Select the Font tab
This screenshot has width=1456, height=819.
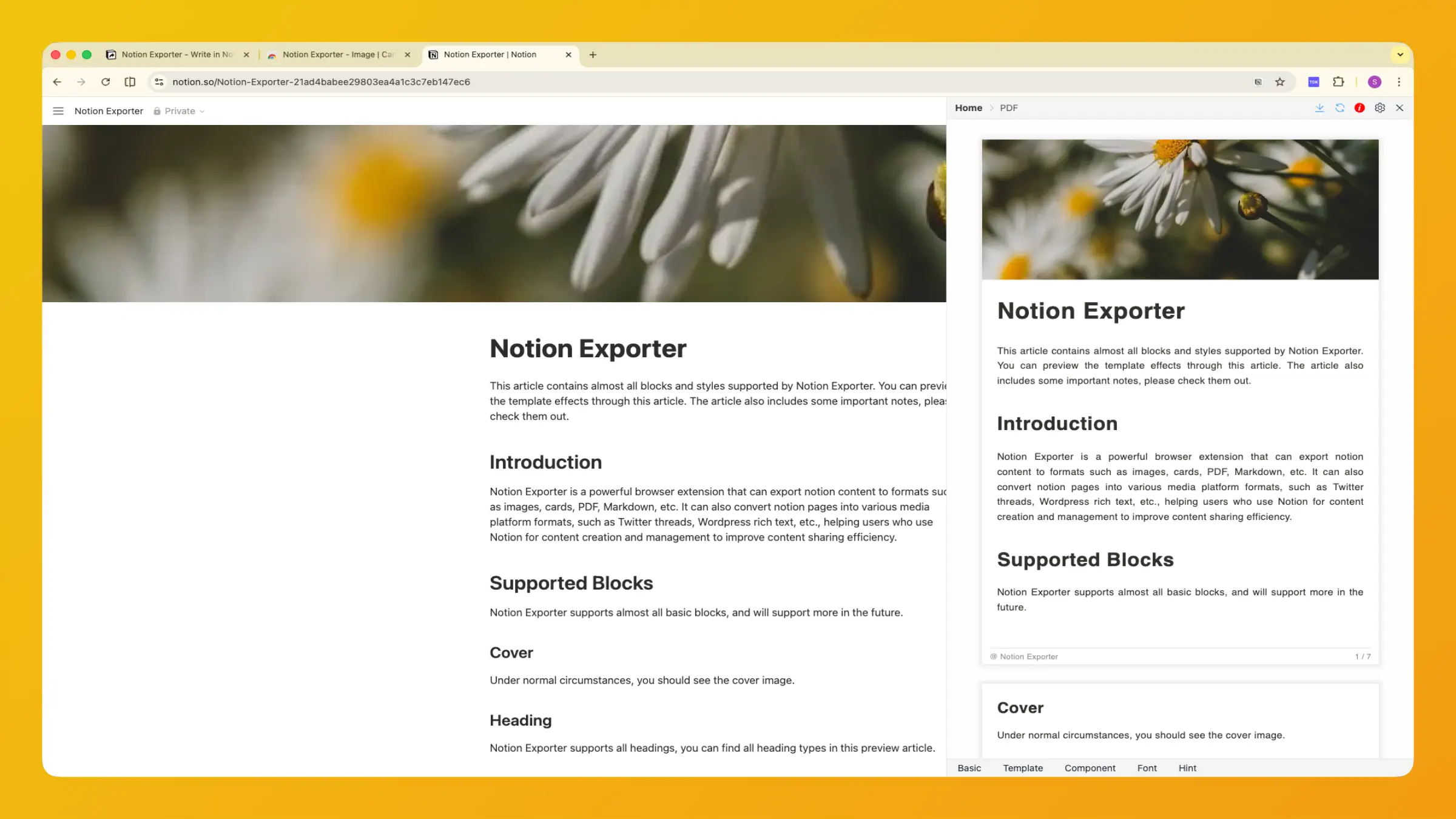tap(1147, 768)
